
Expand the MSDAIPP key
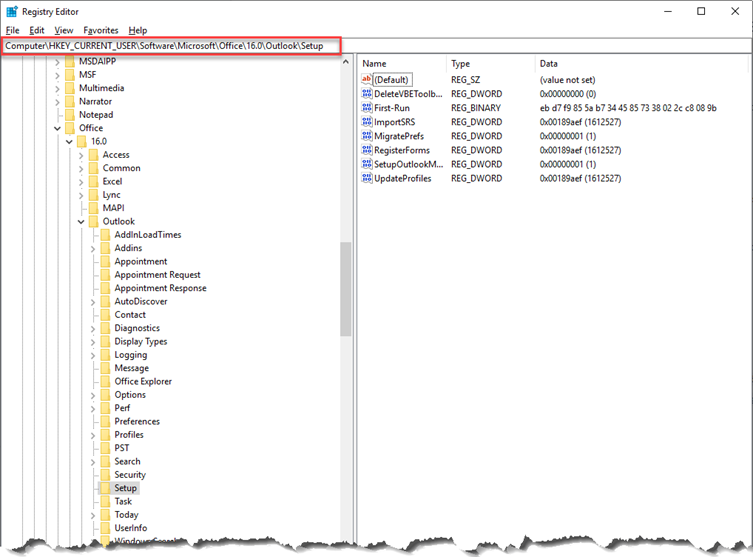click(x=58, y=62)
